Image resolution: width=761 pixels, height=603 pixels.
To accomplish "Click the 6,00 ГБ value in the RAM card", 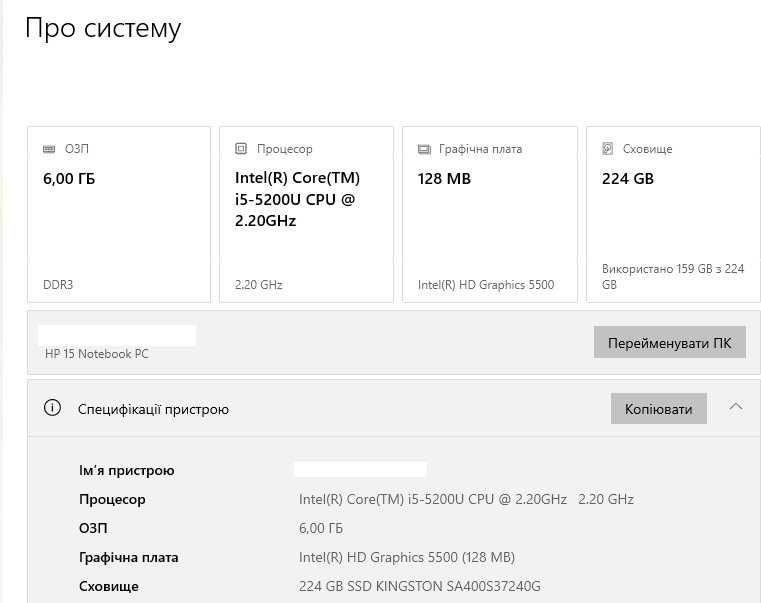I will point(69,179).
